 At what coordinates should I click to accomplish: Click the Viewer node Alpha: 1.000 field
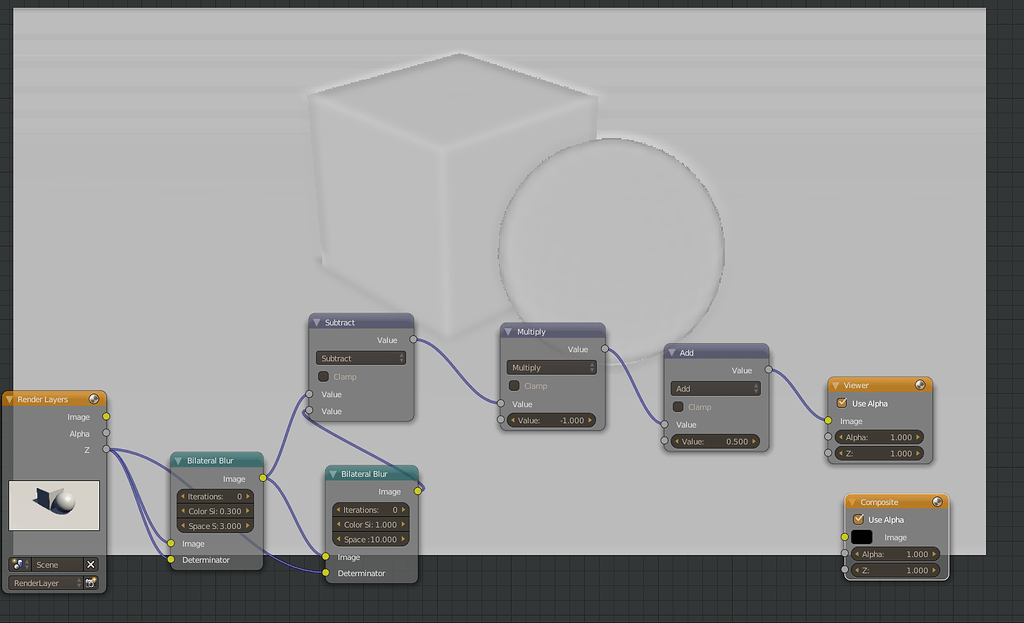point(879,437)
